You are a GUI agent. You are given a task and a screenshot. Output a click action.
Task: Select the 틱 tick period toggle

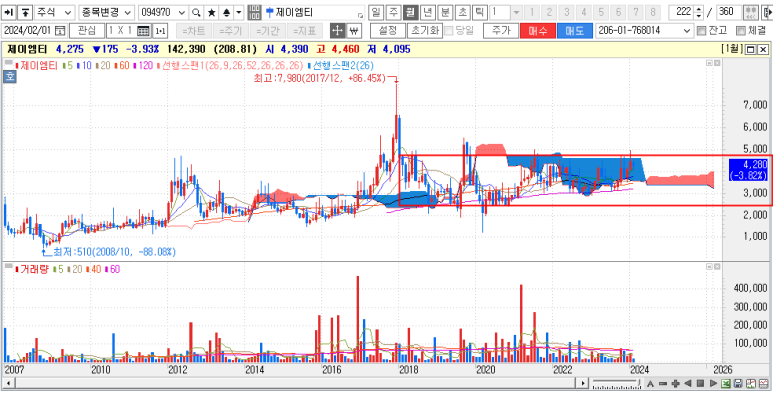(x=480, y=12)
